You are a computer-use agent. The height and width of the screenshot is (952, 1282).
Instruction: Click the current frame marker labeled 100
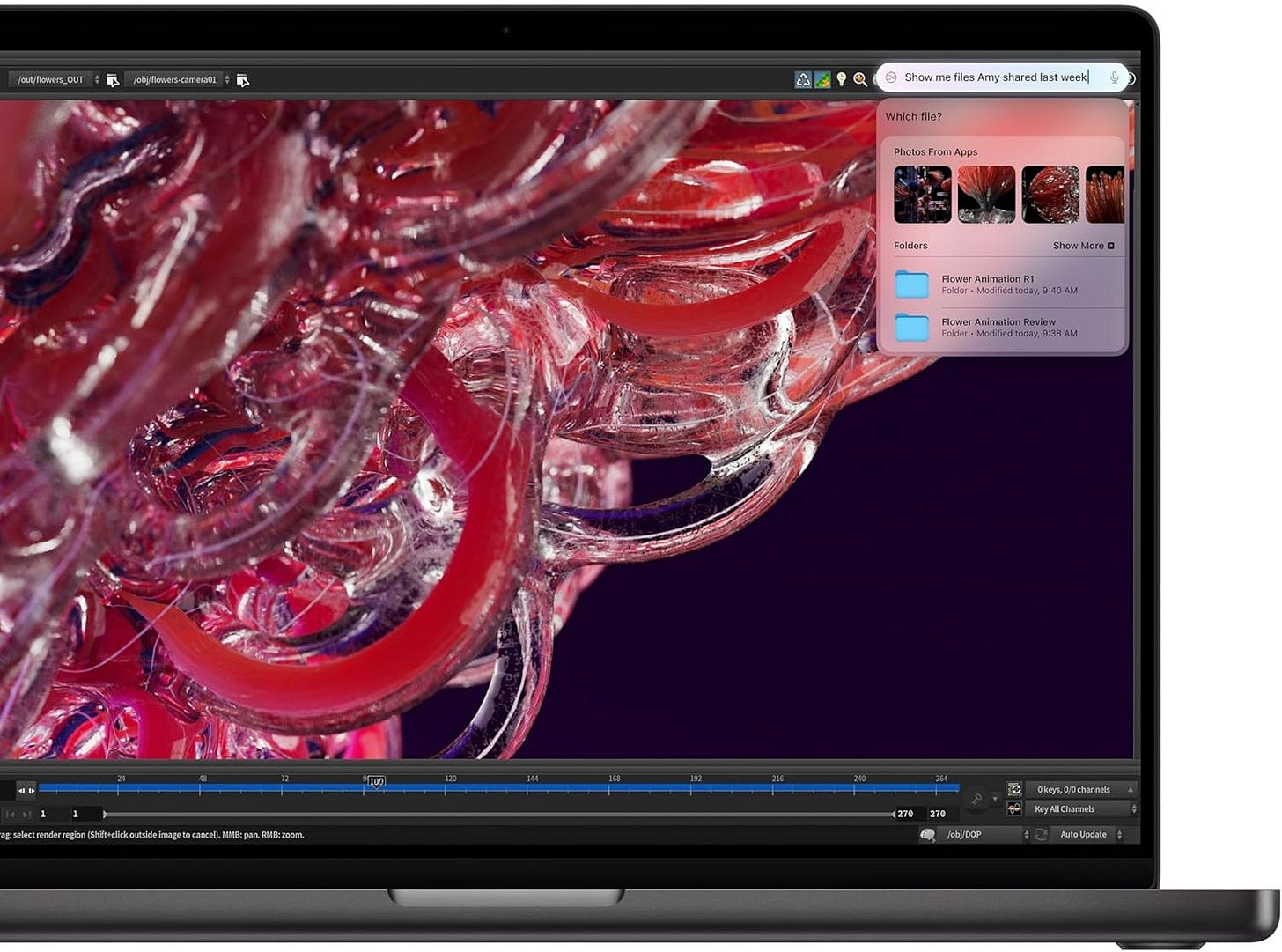coord(376,782)
